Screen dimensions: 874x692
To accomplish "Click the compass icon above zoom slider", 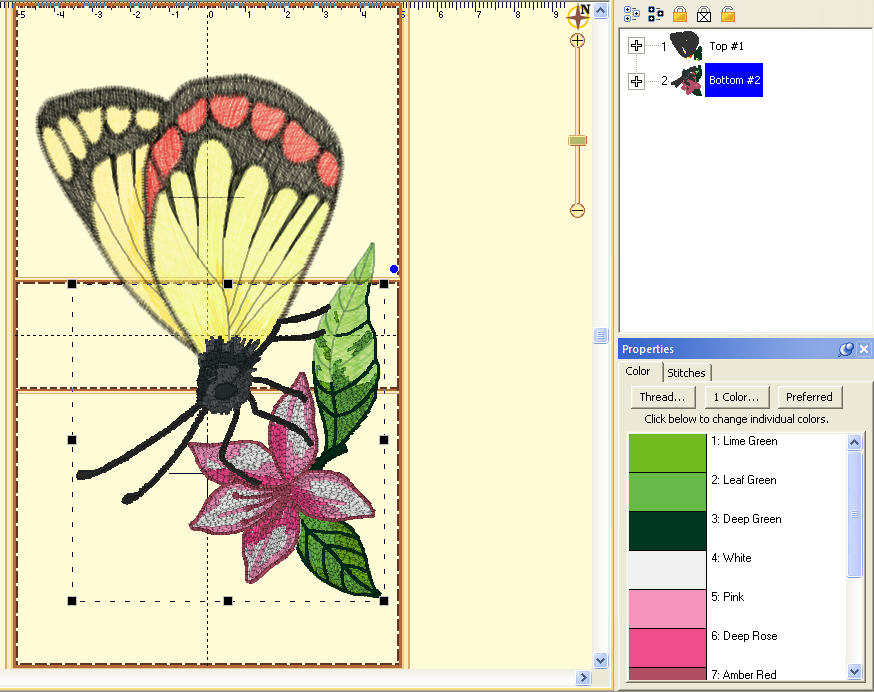I will tap(578, 15).
